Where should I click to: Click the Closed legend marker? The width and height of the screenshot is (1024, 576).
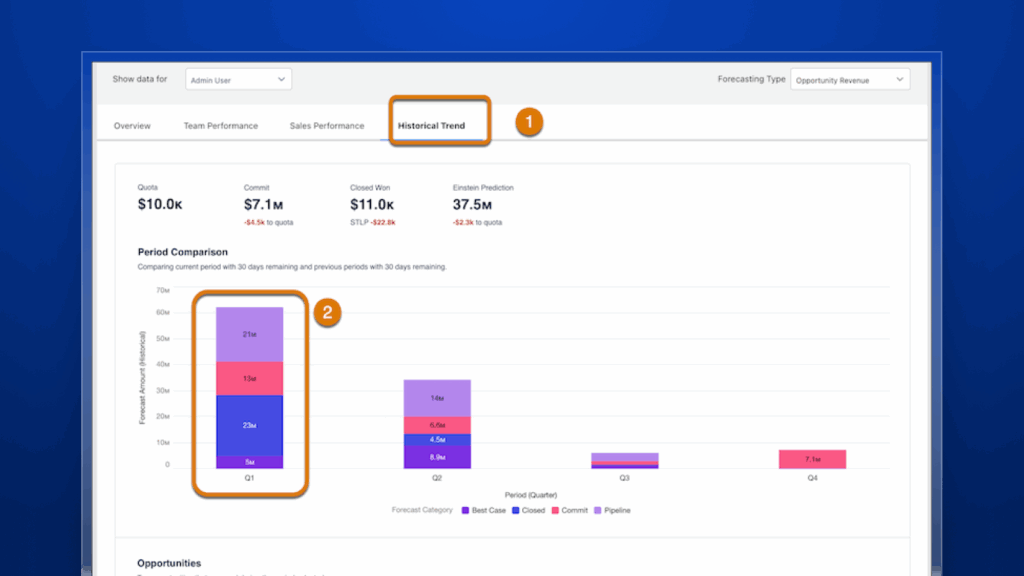point(517,510)
